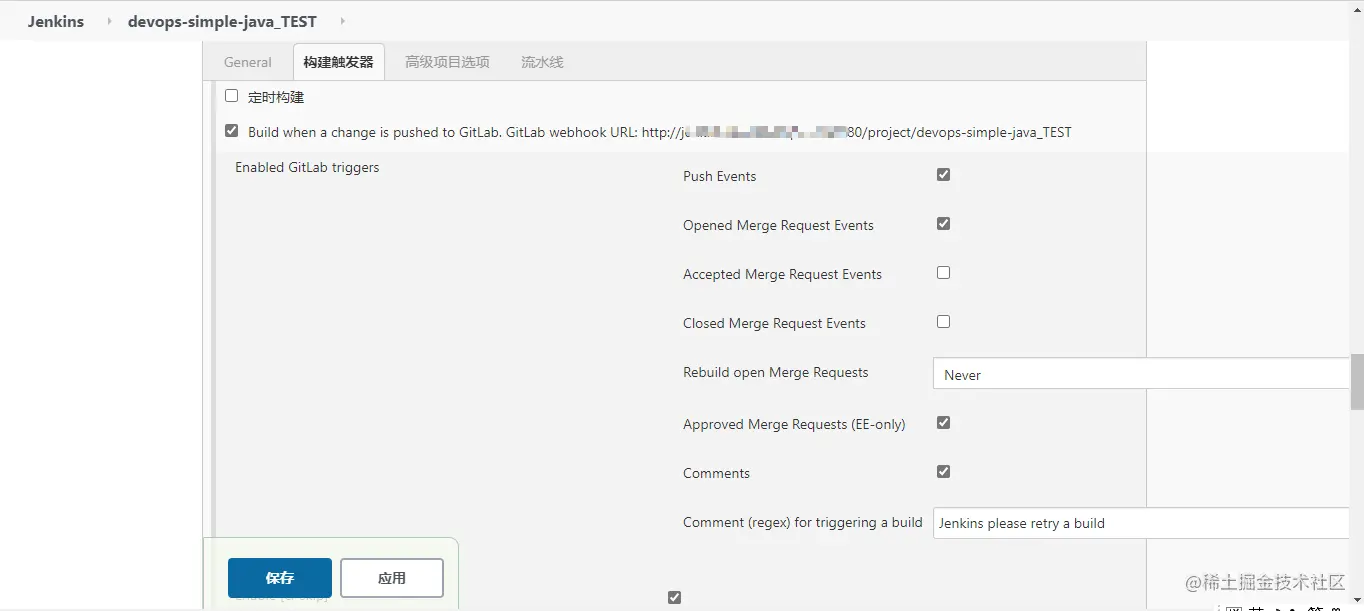Uncheck the Comments checkbox
Screen dimensions: 1364x611
coord(943,472)
